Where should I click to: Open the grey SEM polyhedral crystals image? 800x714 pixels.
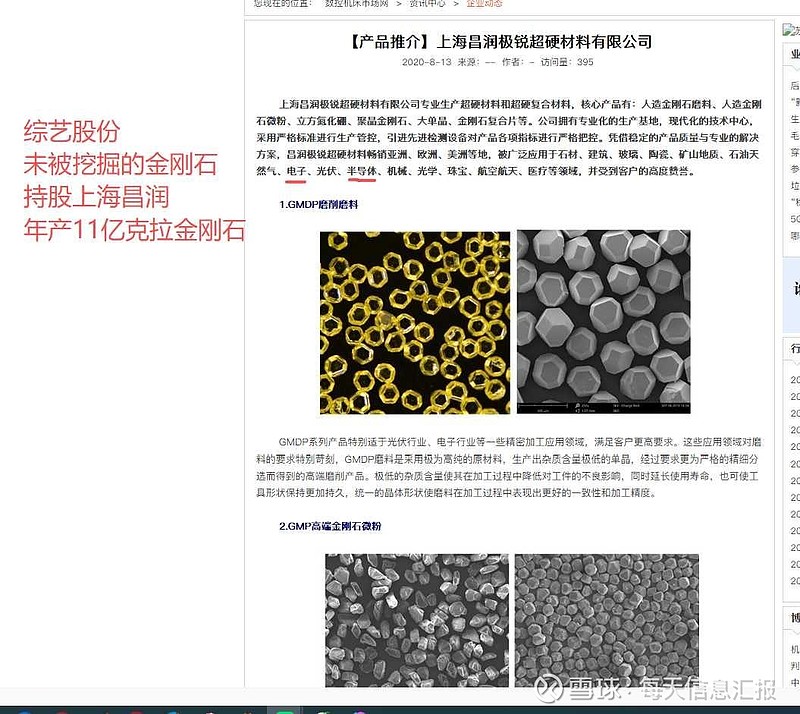(604, 322)
